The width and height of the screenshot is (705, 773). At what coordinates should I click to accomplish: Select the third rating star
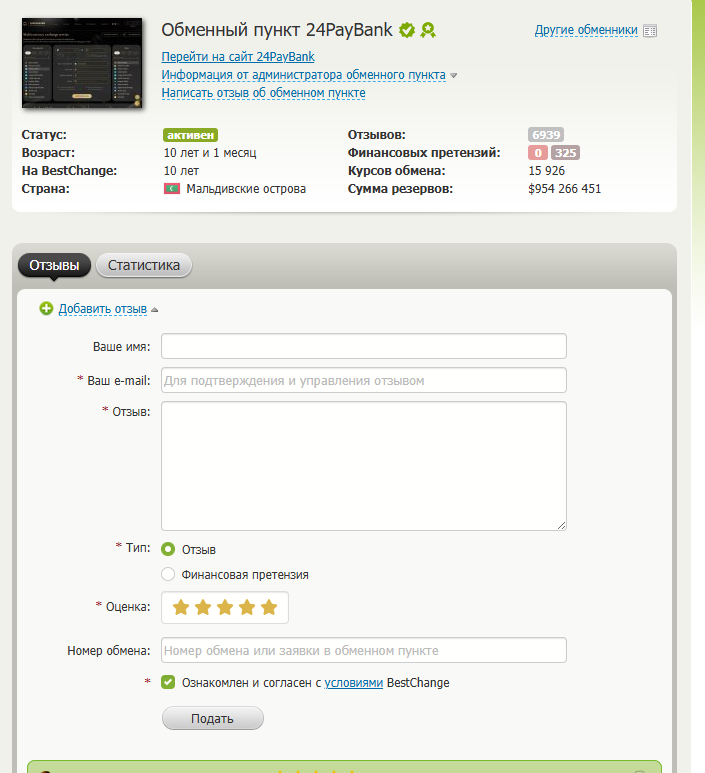[x=225, y=607]
